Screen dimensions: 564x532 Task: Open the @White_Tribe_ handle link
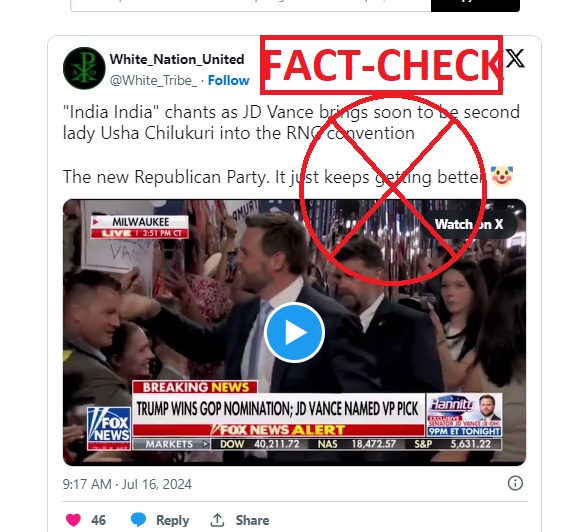click(153, 81)
